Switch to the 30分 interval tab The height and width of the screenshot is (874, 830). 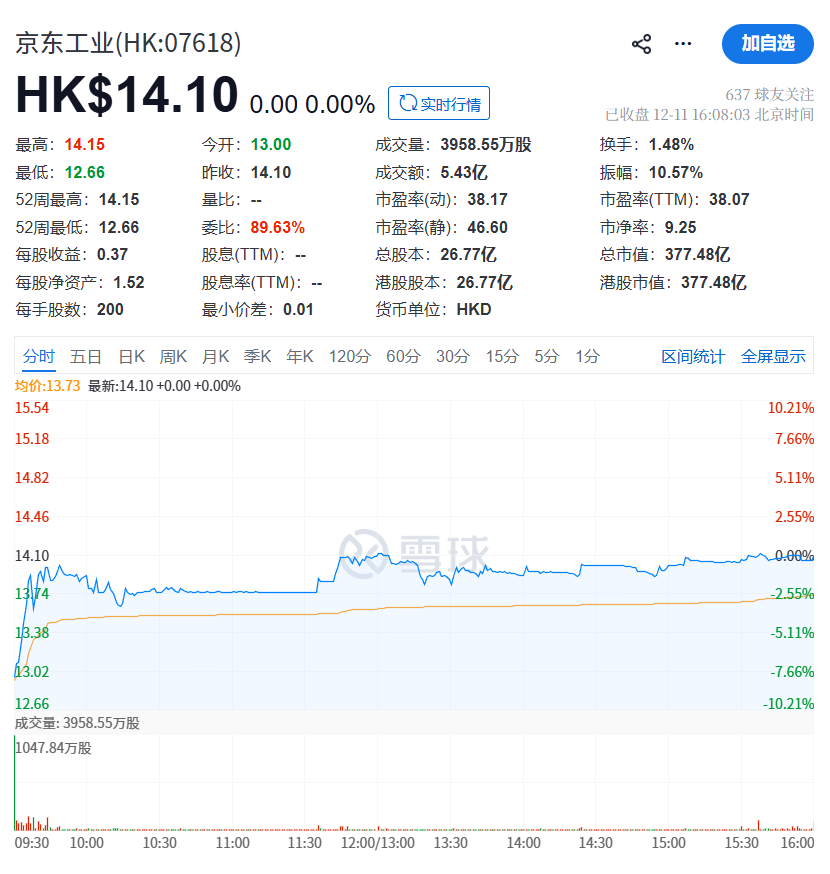(x=453, y=356)
